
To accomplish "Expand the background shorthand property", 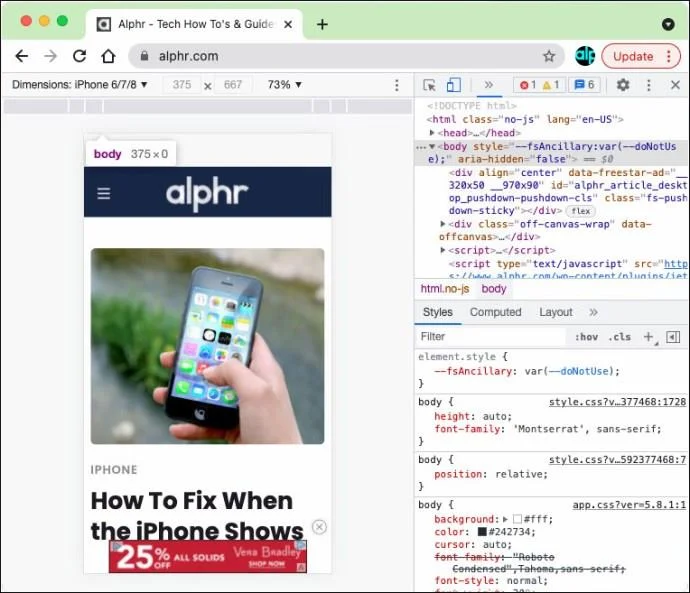I will click(505, 519).
